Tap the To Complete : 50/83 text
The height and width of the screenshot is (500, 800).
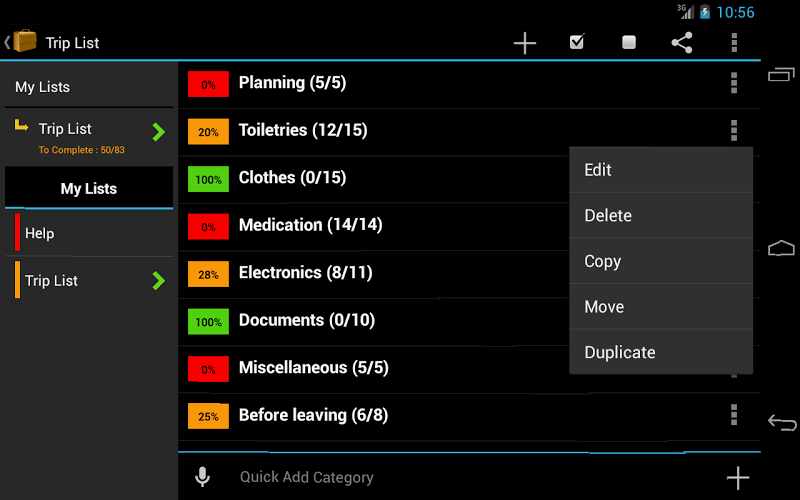82,150
